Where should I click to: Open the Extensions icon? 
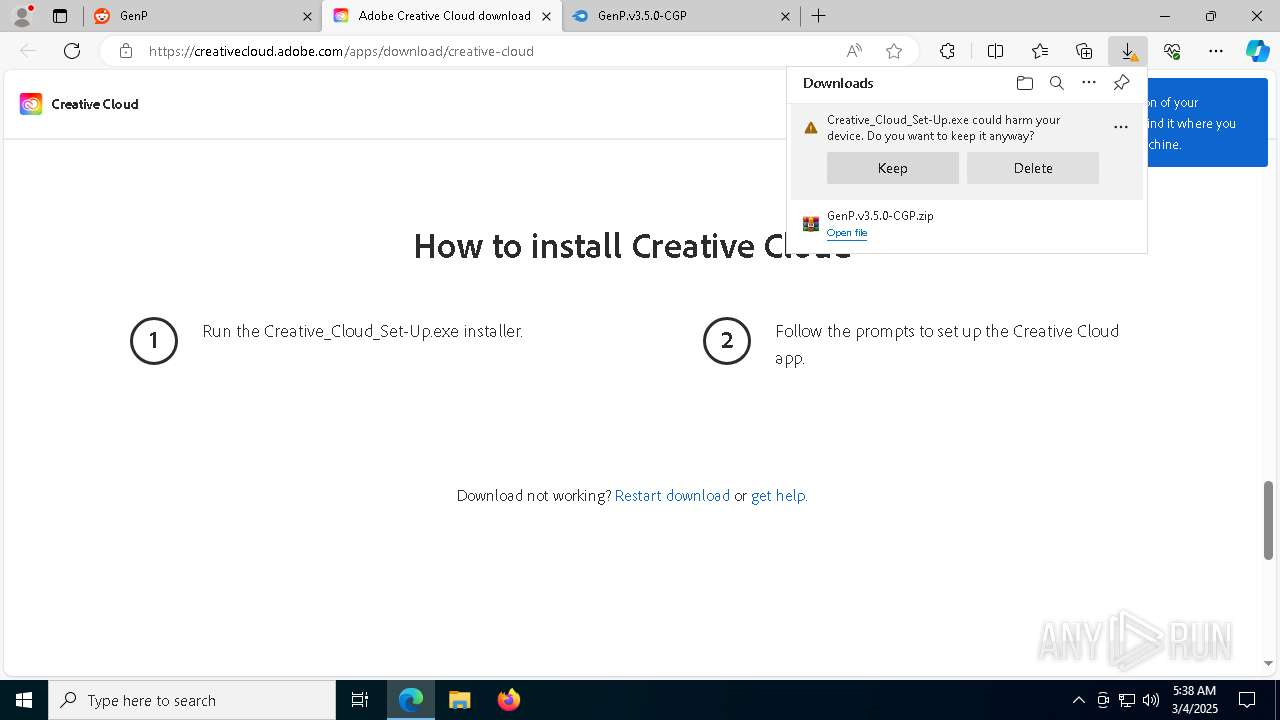(x=947, y=51)
